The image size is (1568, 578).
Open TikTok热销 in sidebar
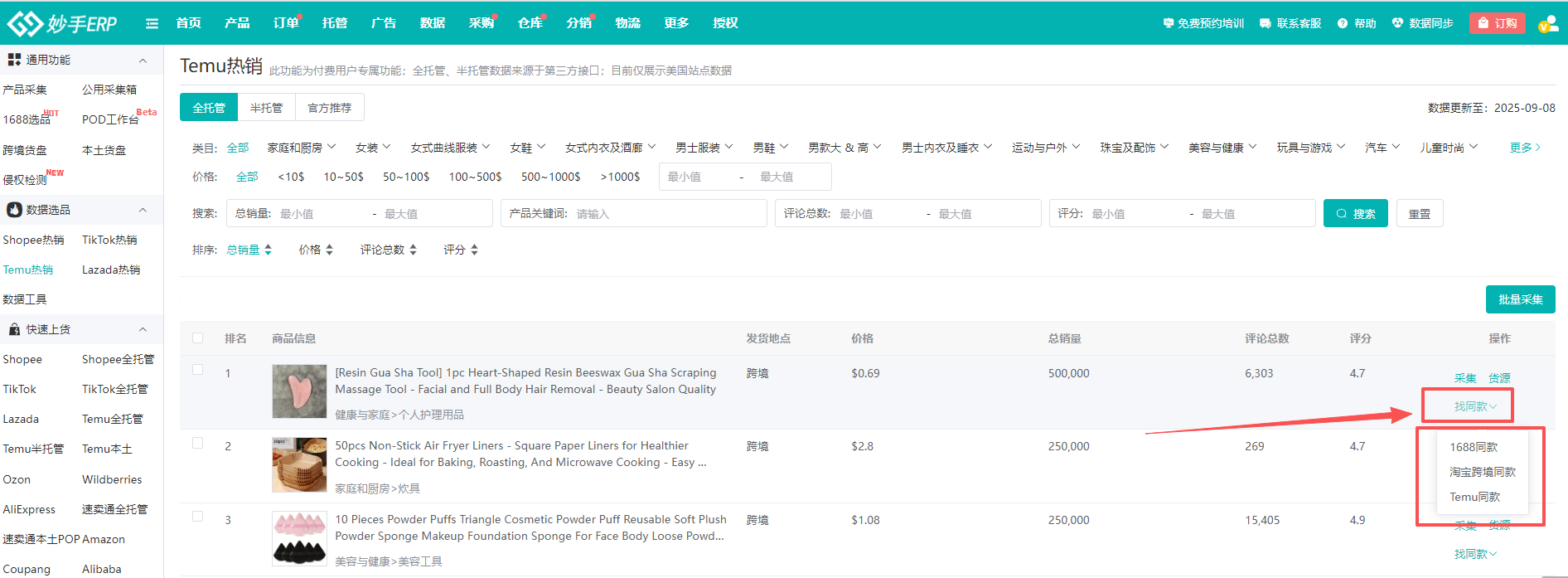click(x=109, y=240)
